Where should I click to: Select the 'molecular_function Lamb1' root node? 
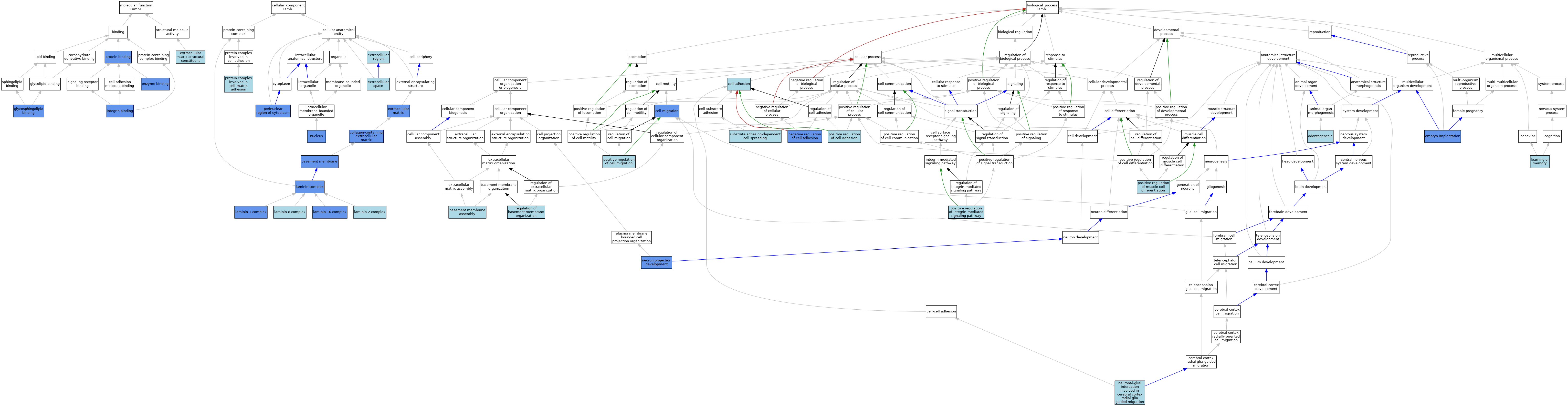(x=136, y=7)
